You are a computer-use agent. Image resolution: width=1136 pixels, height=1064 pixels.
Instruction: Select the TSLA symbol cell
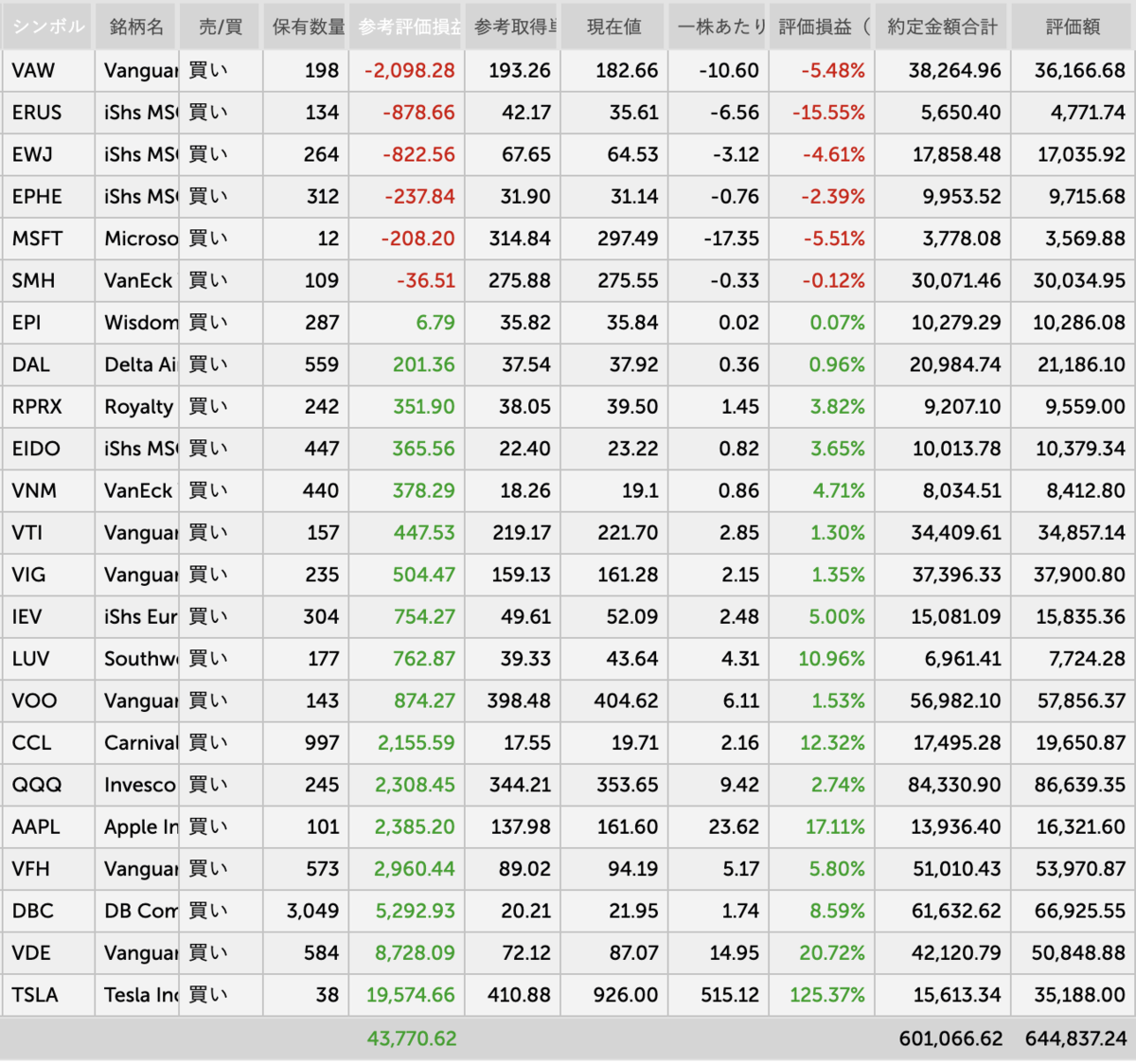[x=47, y=995]
